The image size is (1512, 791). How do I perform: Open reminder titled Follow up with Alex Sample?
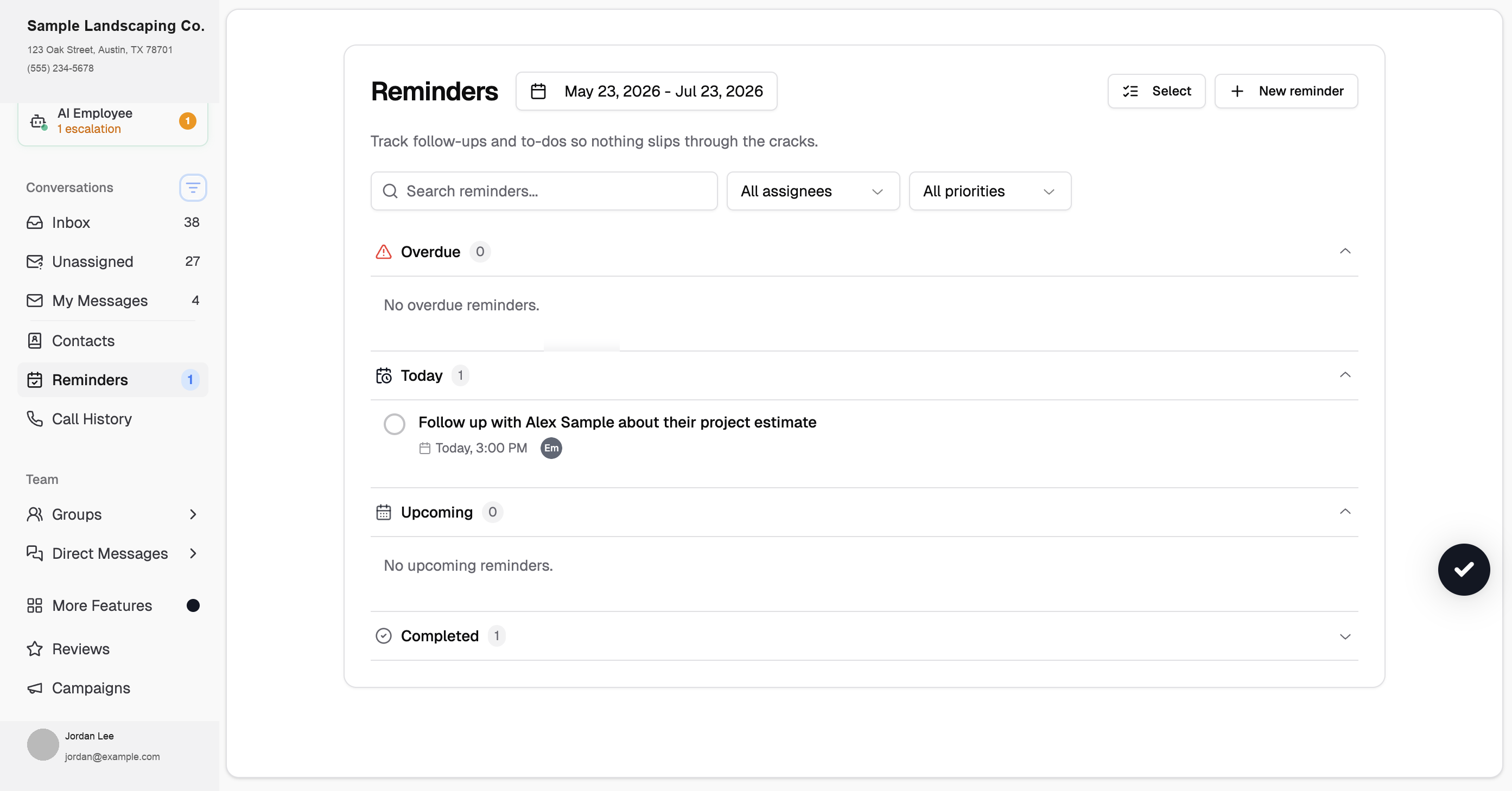click(617, 422)
